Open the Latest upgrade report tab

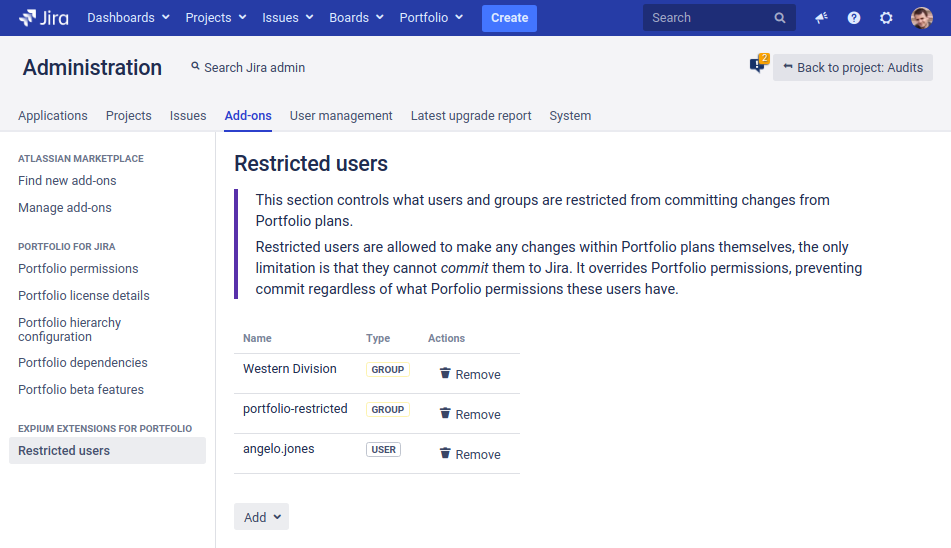pyautogui.click(x=471, y=116)
